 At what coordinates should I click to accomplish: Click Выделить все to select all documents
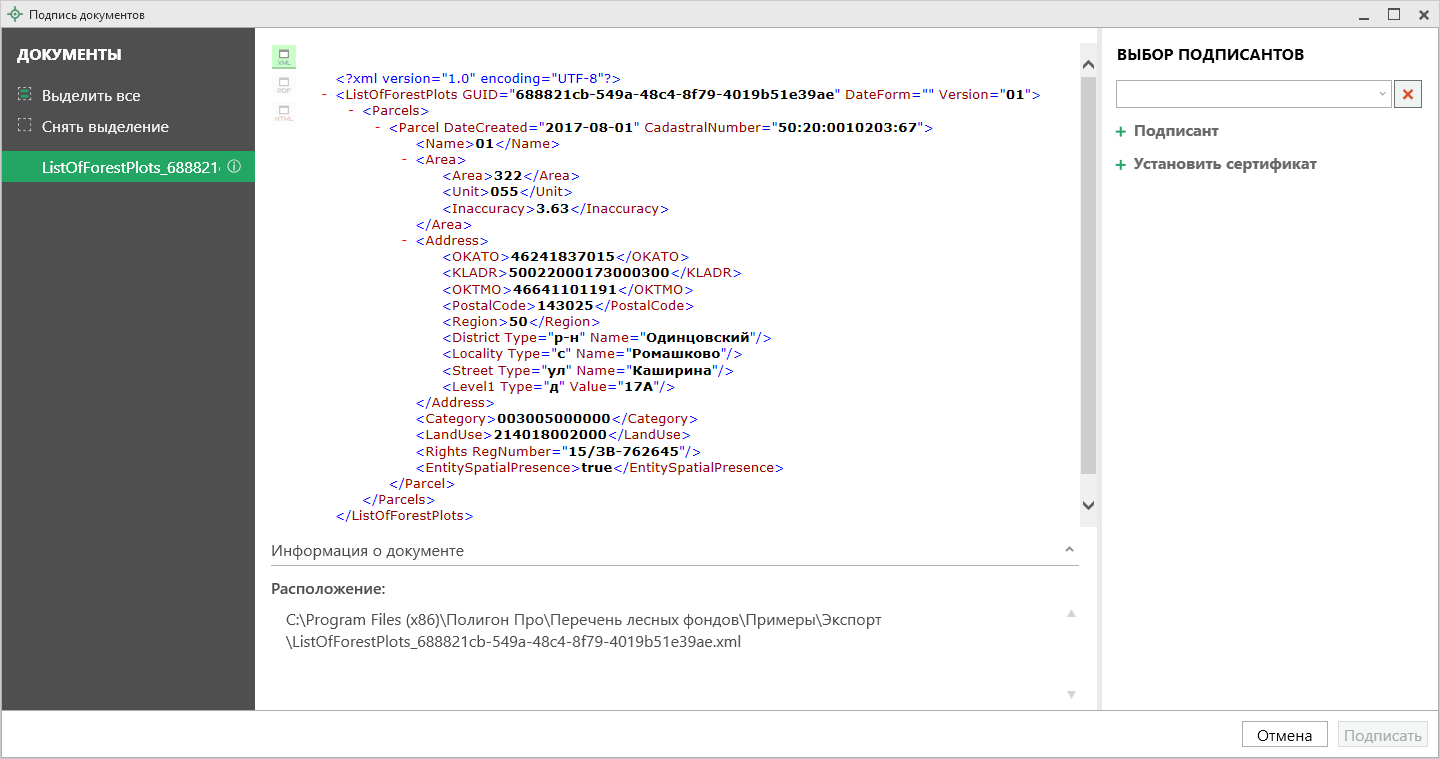tap(91, 96)
